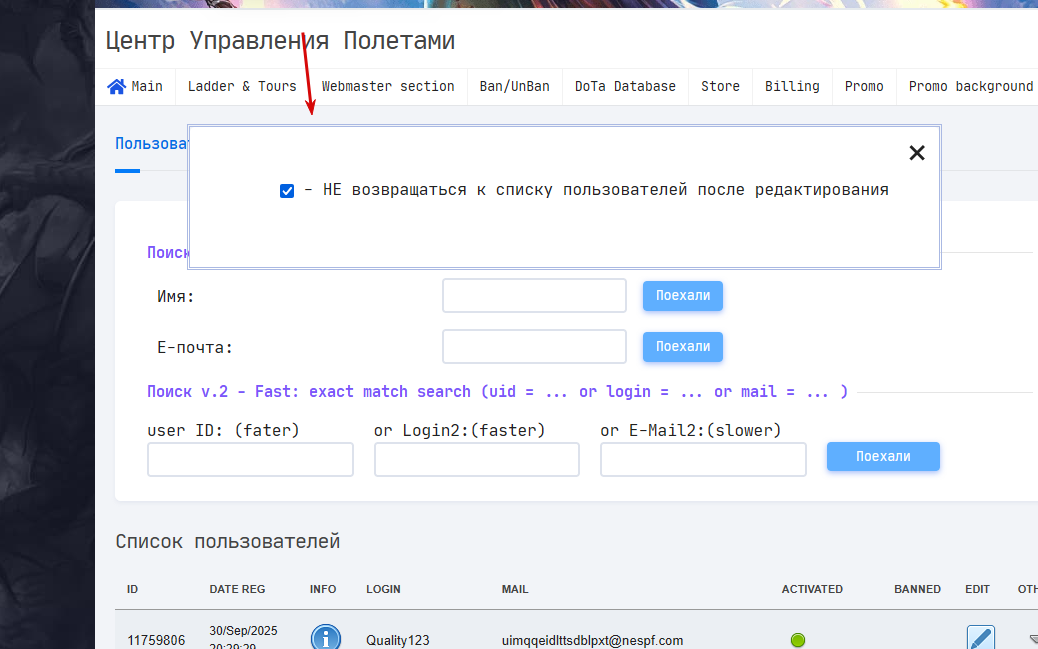Click the Центр Управления Полетами title

(280, 41)
